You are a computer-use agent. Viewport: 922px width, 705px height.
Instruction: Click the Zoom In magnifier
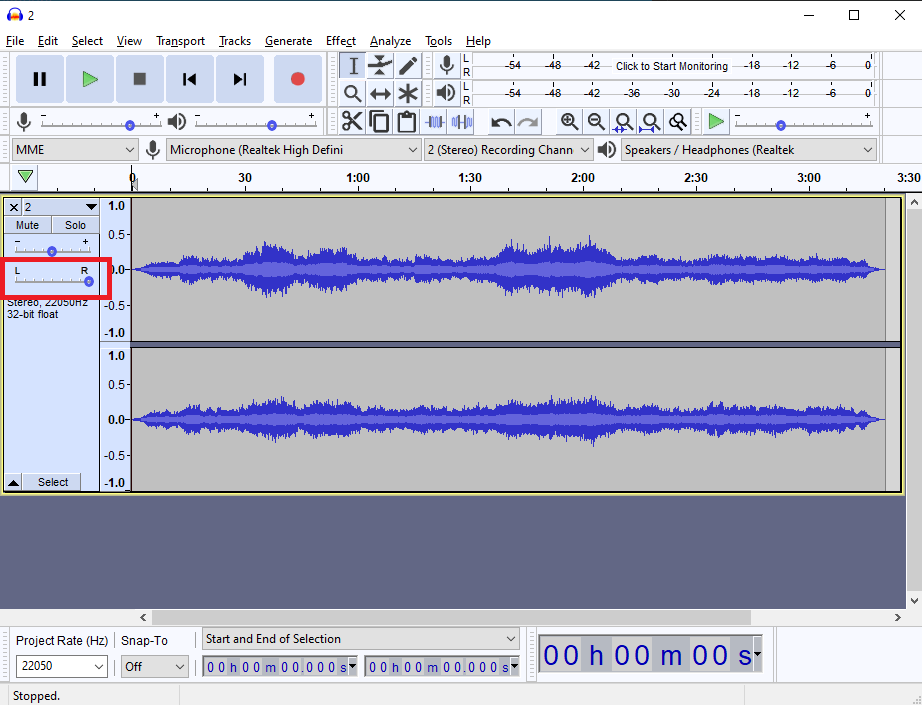click(x=569, y=122)
